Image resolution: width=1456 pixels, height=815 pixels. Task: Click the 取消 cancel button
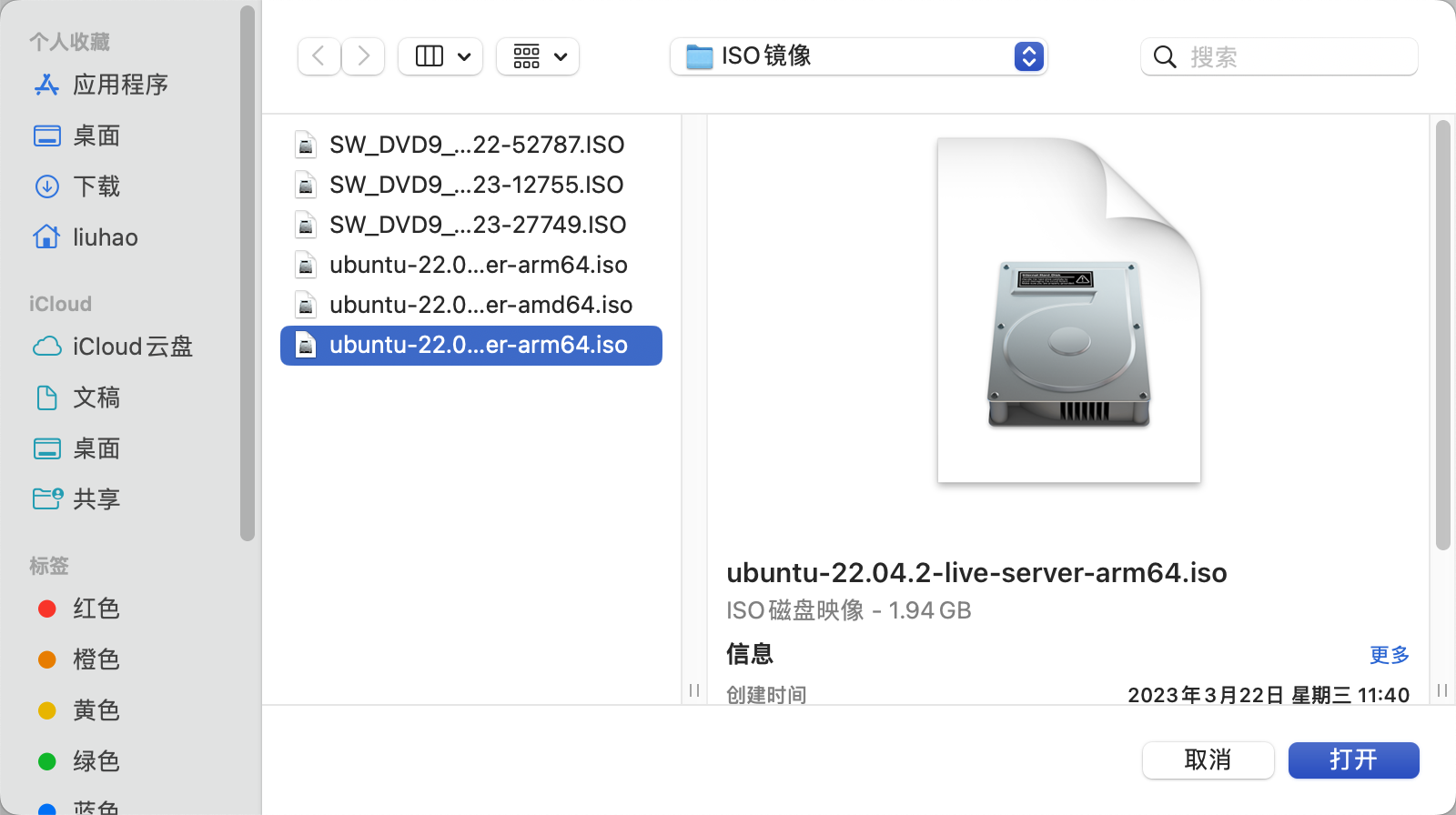coord(1208,760)
